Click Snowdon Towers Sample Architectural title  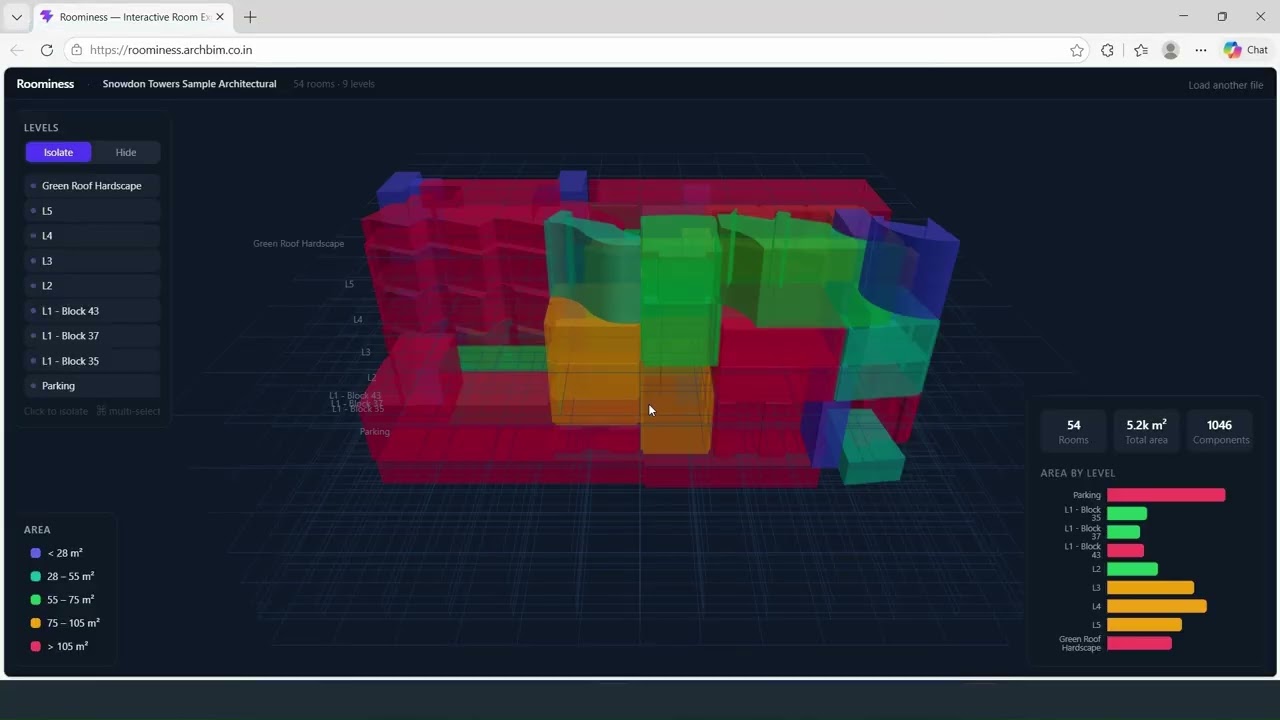pyautogui.click(x=189, y=84)
